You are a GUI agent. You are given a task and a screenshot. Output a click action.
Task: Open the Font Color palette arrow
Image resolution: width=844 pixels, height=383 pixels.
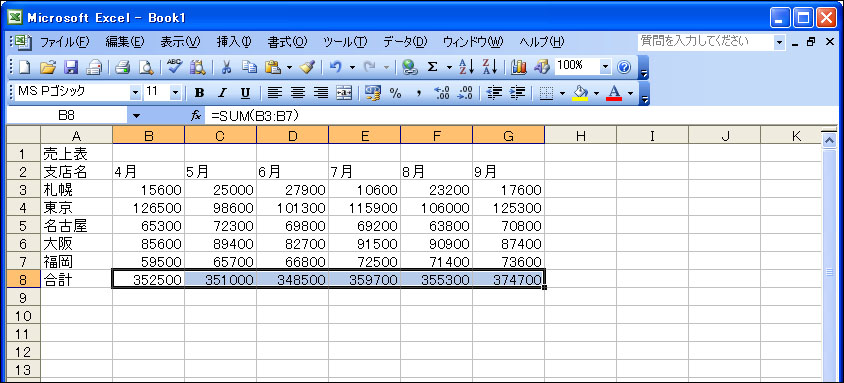(x=630, y=94)
